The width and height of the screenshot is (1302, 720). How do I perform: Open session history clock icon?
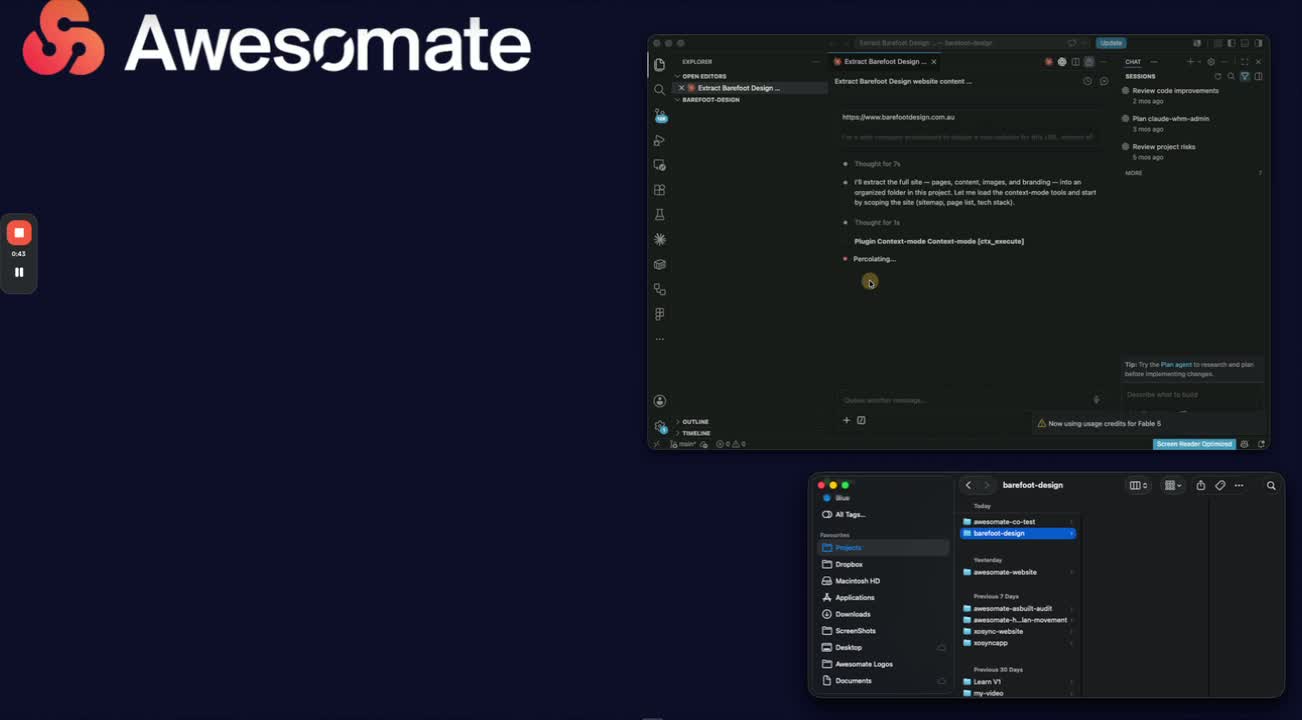point(1087,81)
